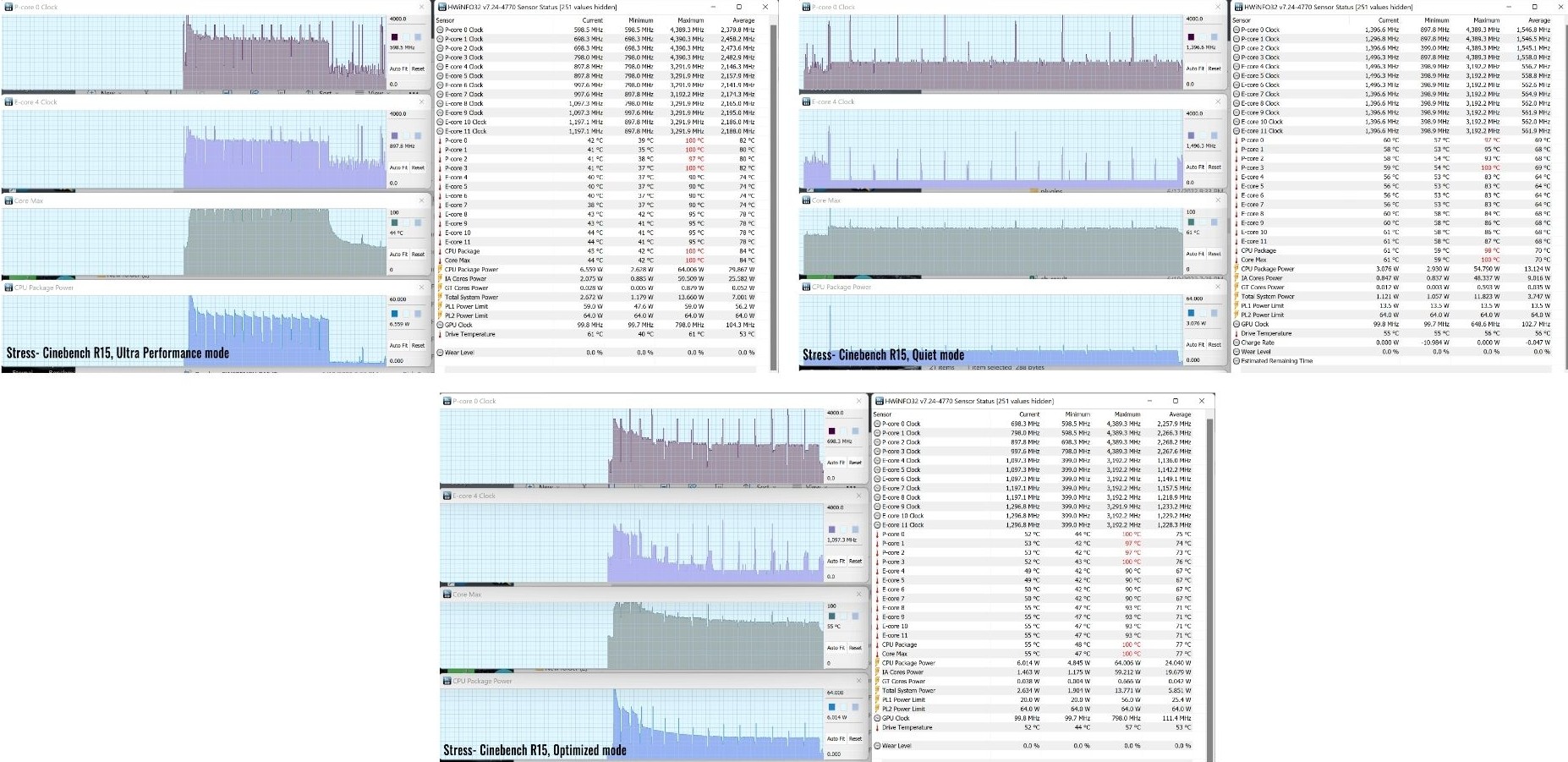Click lightning icon beside Total System Power, Optimized screenshot
1568x762 pixels.
pos(878,691)
